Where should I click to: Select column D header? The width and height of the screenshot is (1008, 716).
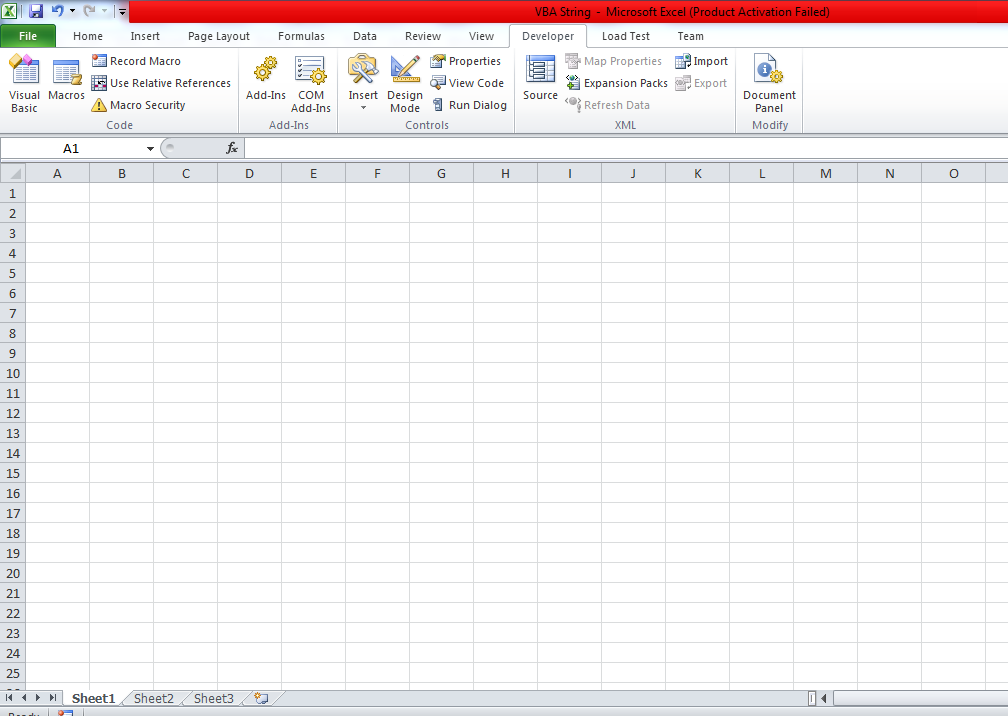[249, 174]
